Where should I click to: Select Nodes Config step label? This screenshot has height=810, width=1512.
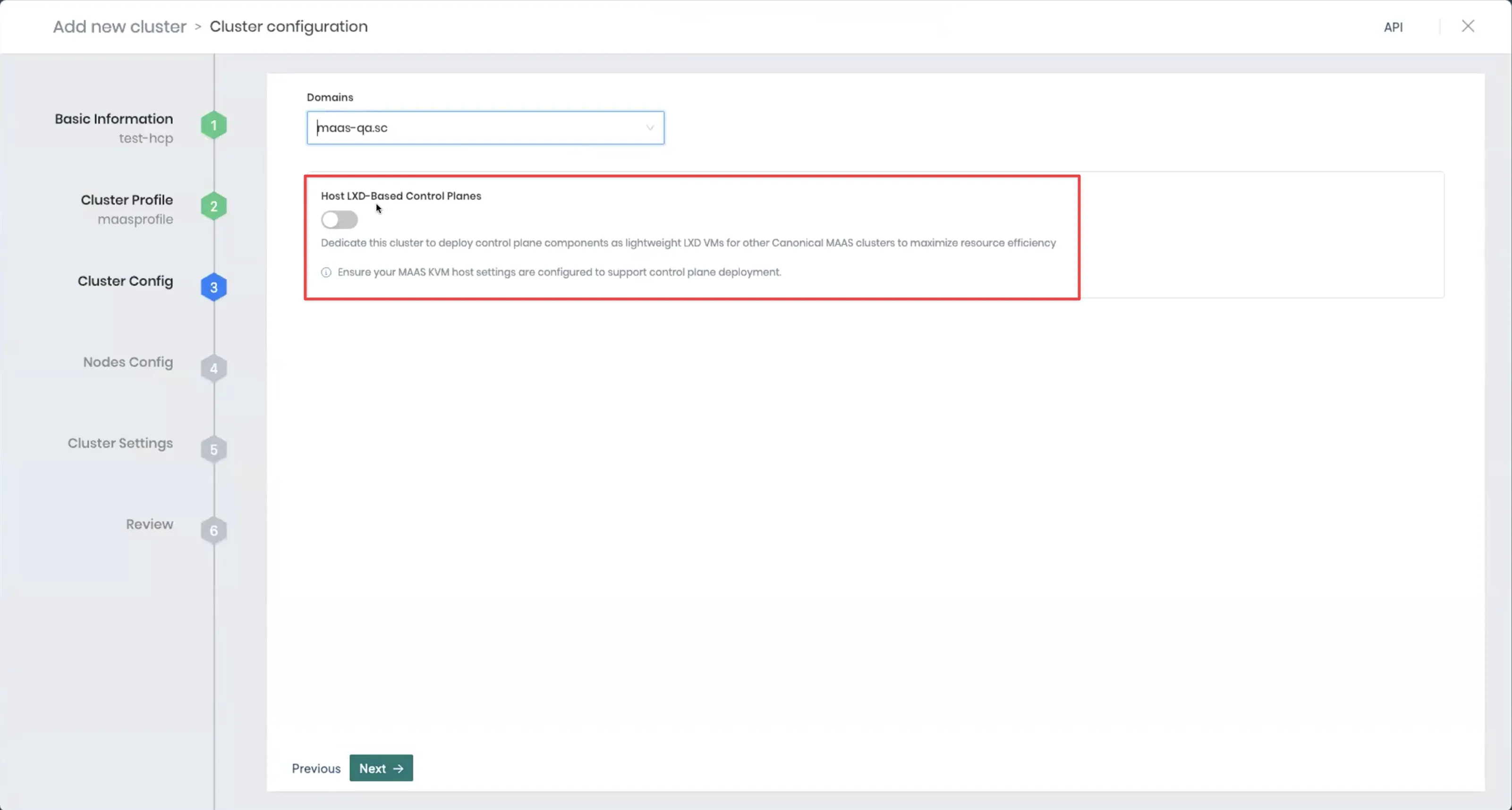[128, 362]
